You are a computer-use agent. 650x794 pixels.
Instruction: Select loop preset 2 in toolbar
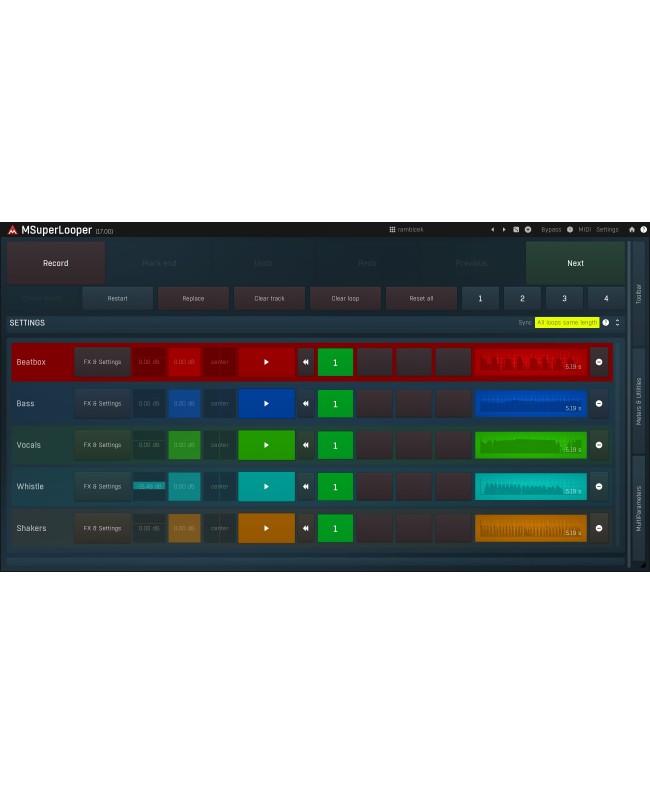coord(522,298)
